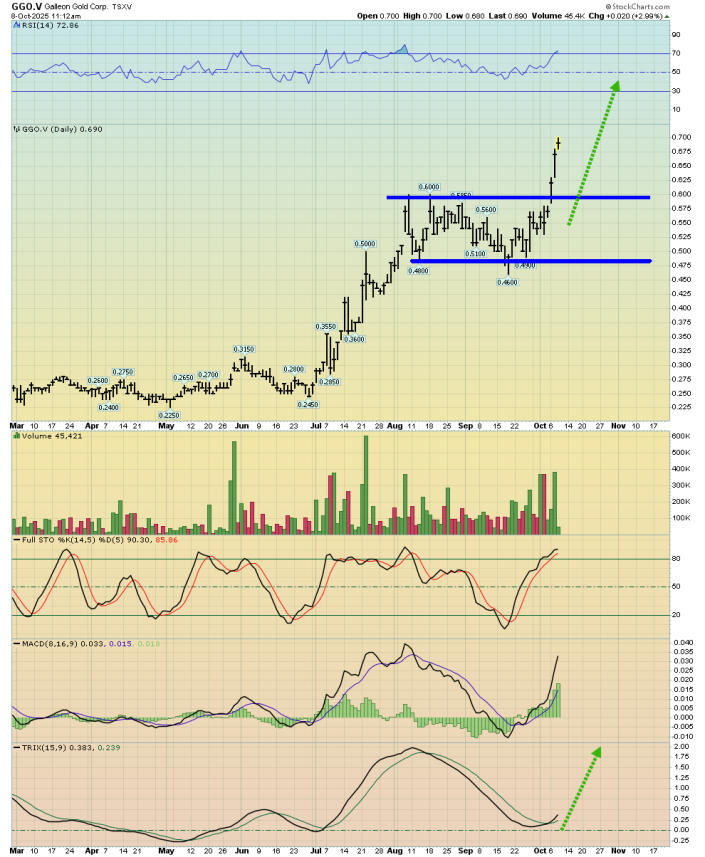The image size is (705, 857).
Task: Click the RSI(14) legend line icon
Action: (x=16, y=24)
